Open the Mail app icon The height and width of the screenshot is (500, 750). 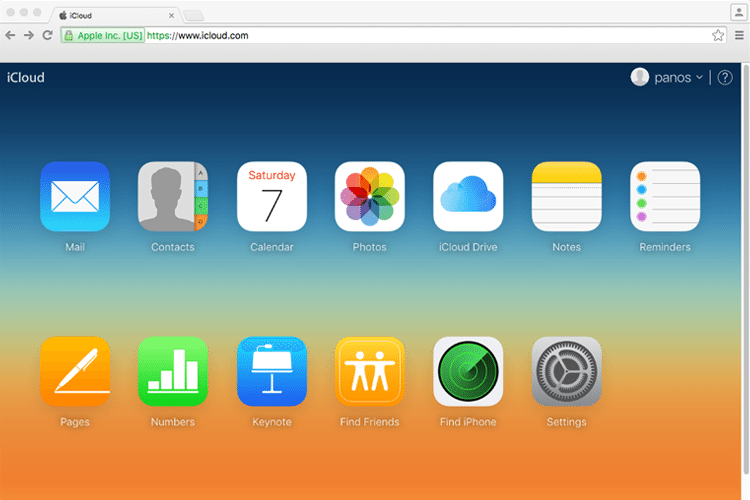coord(75,196)
